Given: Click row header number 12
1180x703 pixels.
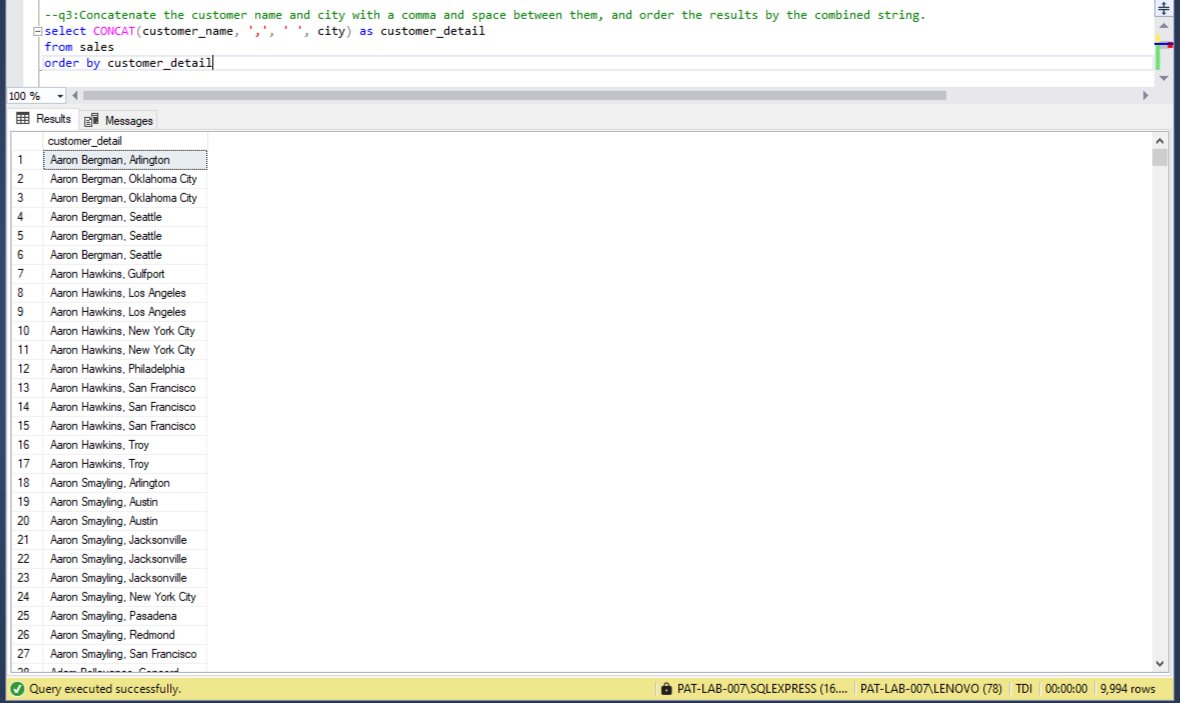Looking at the screenshot, I should click(27, 369).
